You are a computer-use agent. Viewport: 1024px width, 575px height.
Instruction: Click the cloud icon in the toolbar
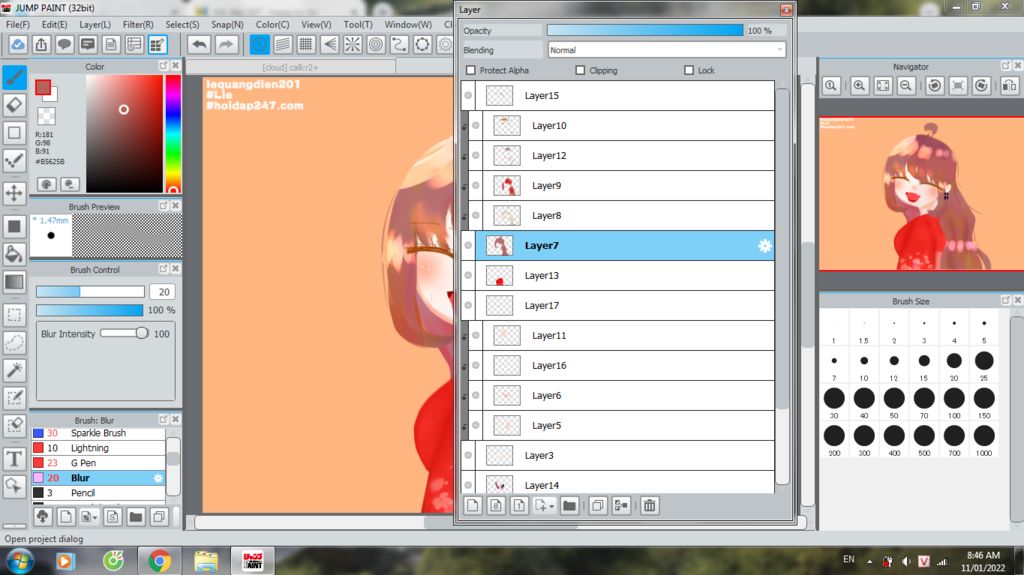click(x=18, y=44)
